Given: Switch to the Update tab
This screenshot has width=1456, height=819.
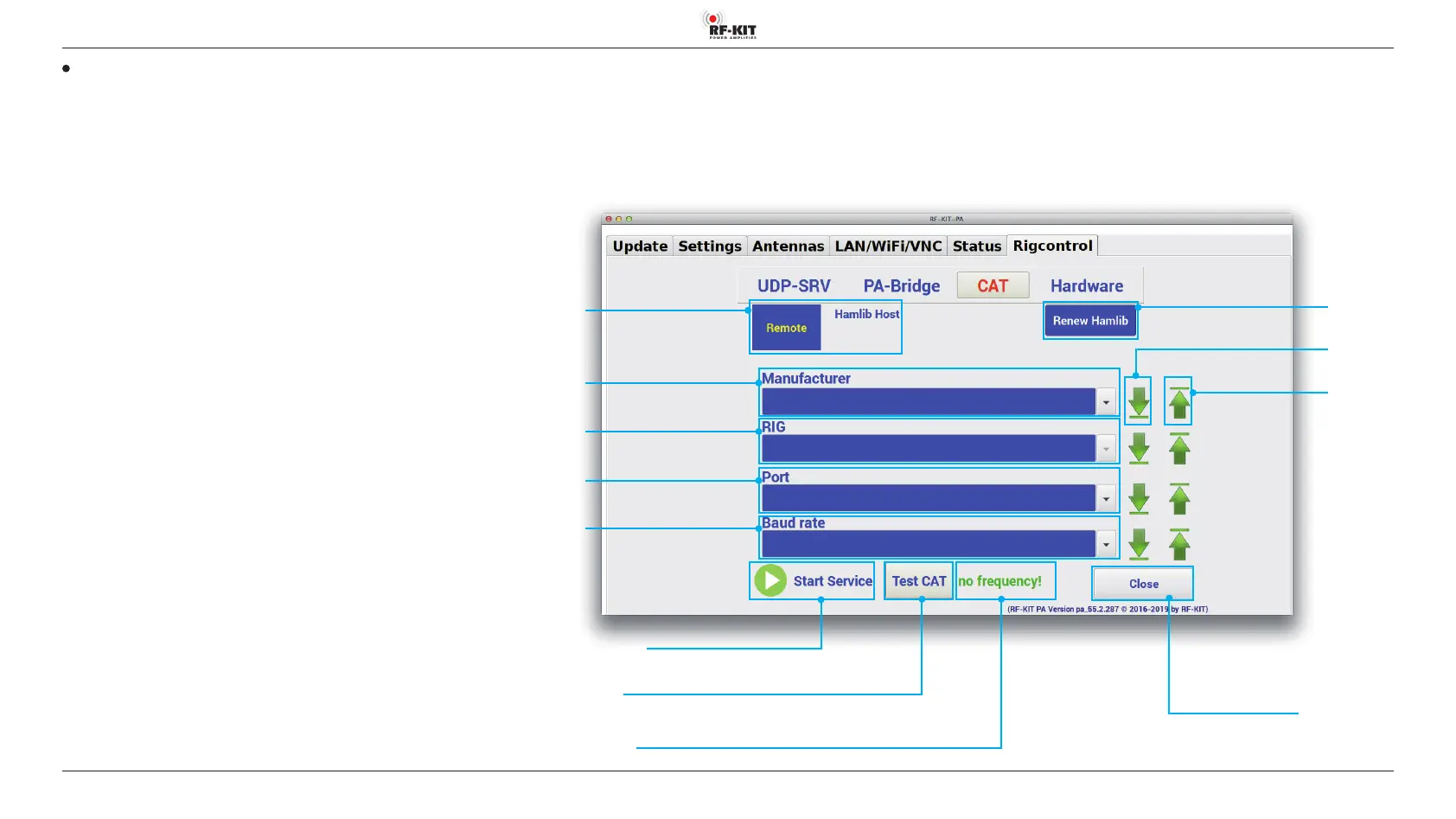Looking at the screenshot, I should click(640, 246).
